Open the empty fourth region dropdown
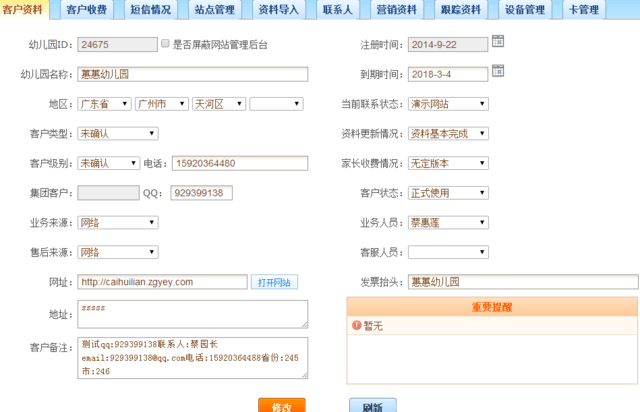 276,104
